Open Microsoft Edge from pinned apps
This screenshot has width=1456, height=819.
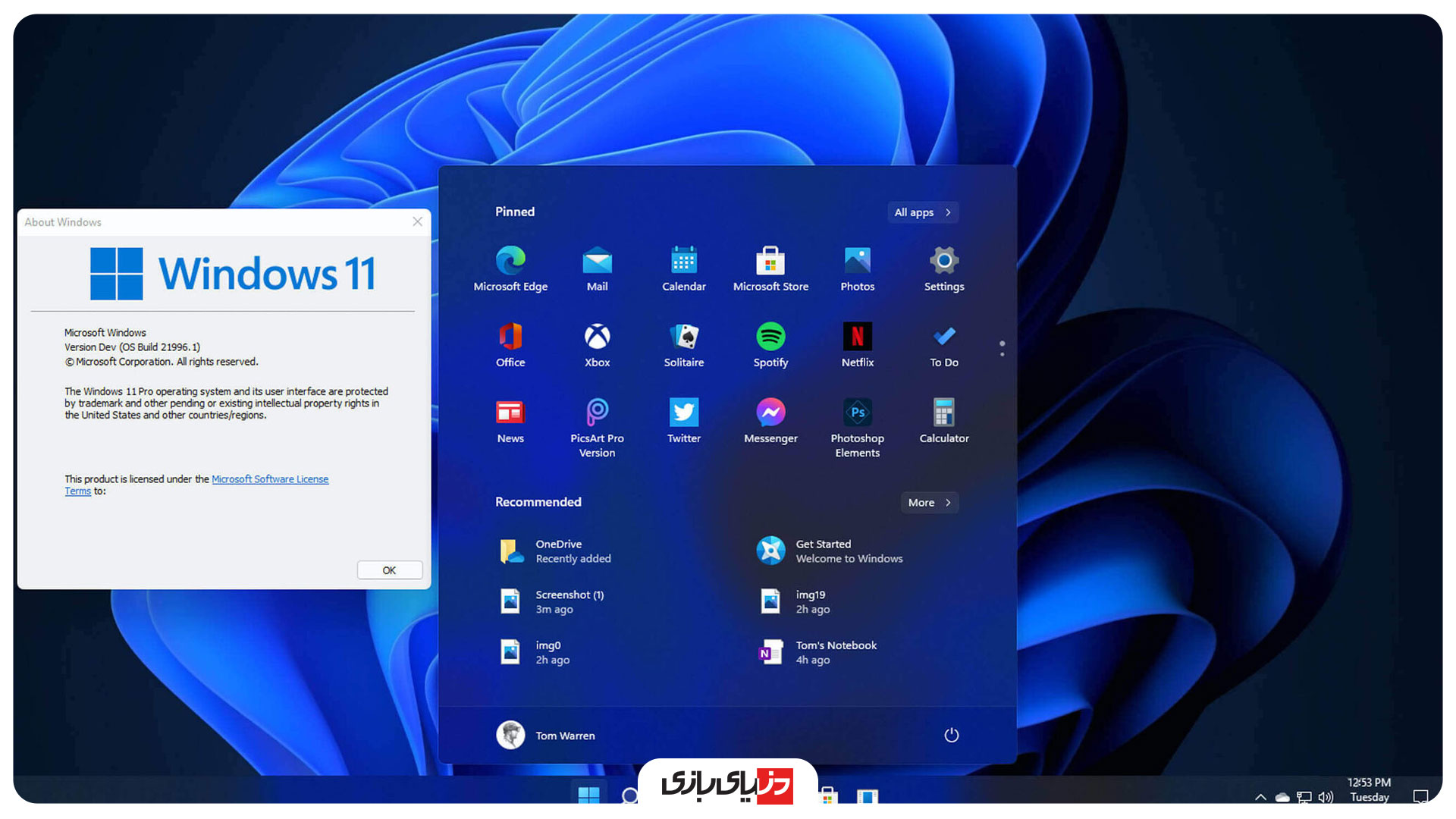click(x=510, y=262)
